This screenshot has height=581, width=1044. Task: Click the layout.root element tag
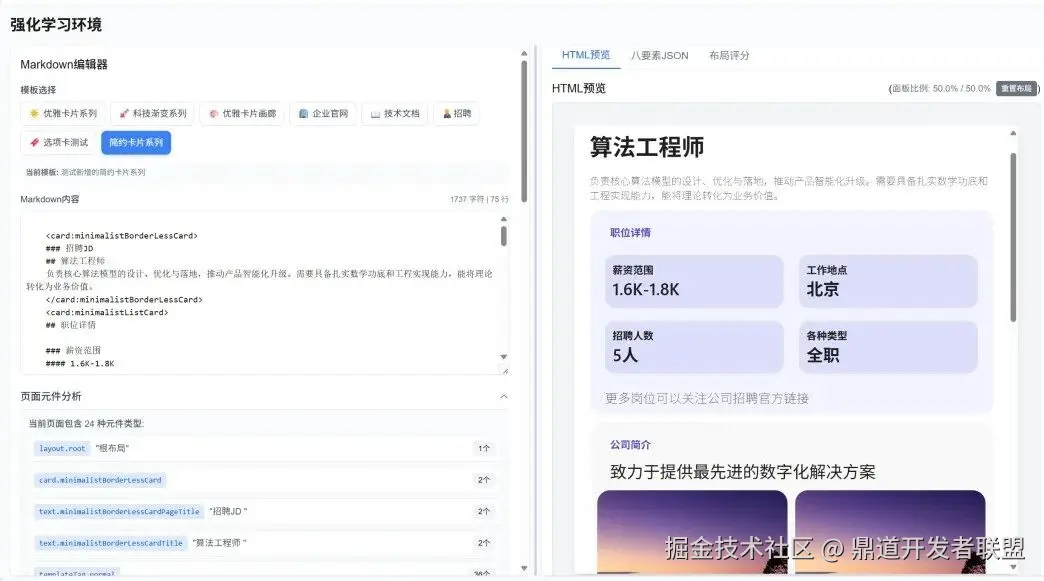tap(61, 448)
